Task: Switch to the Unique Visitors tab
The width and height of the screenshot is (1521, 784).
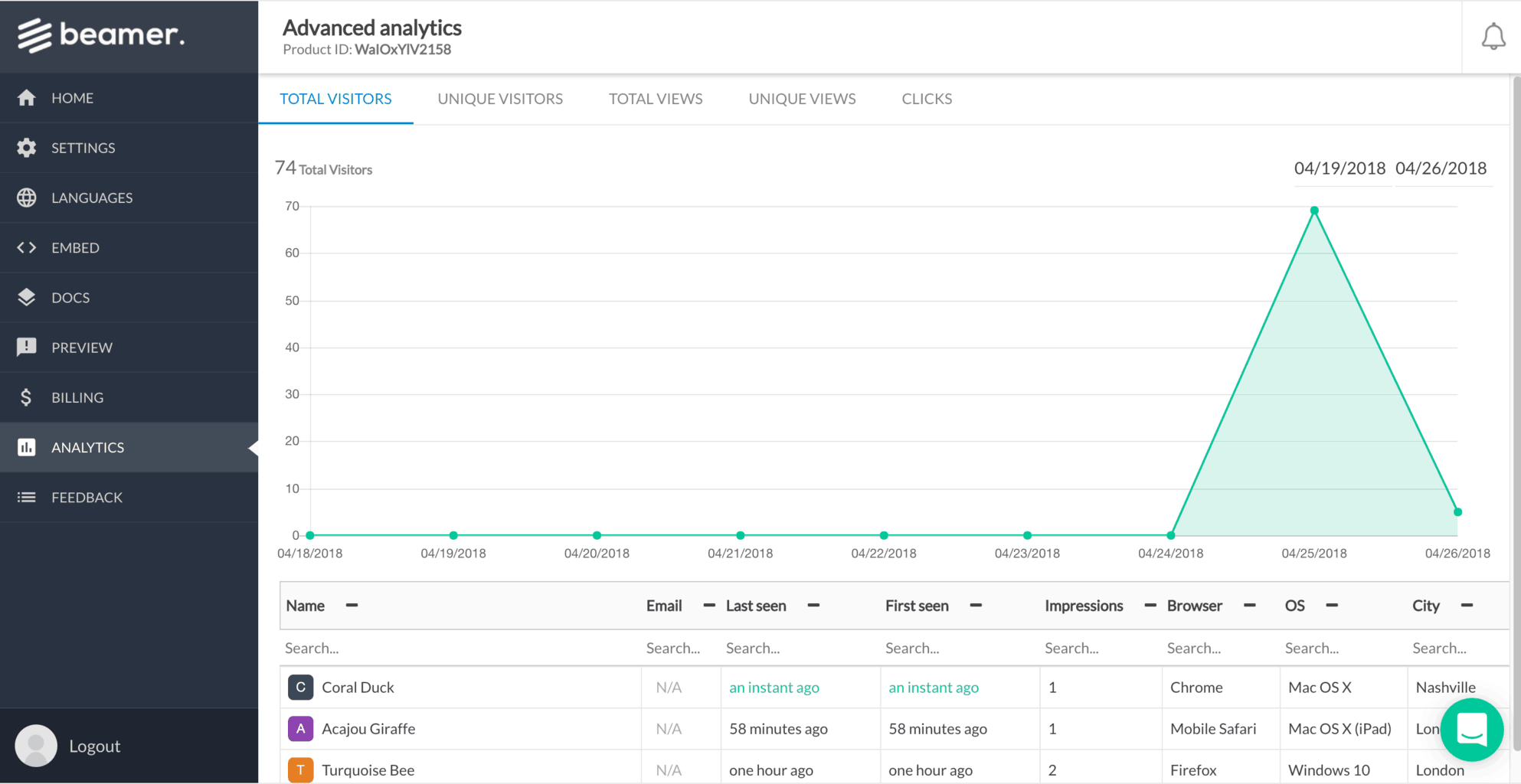Action: (500, 99)
